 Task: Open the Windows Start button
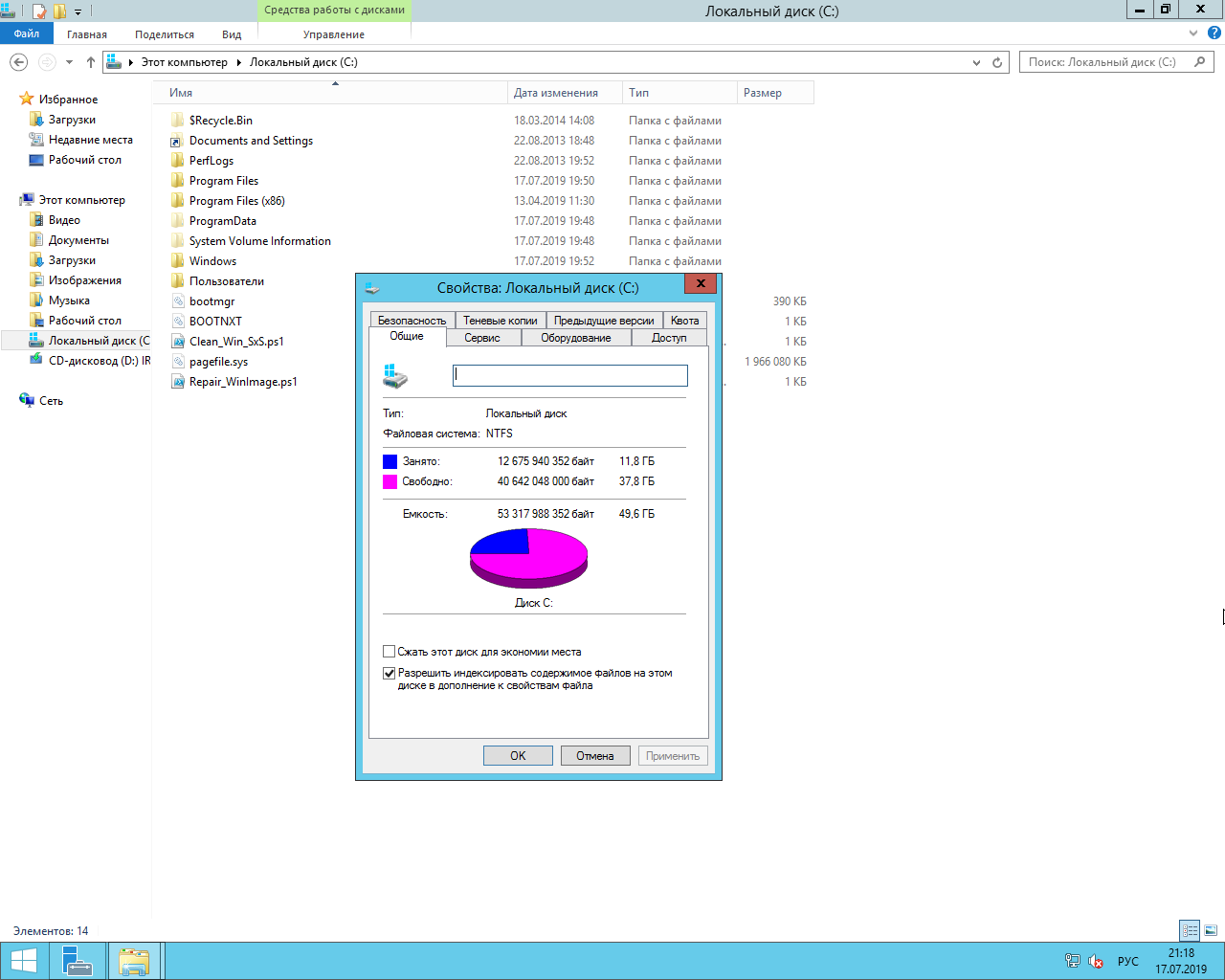click(x=23, y=961)
